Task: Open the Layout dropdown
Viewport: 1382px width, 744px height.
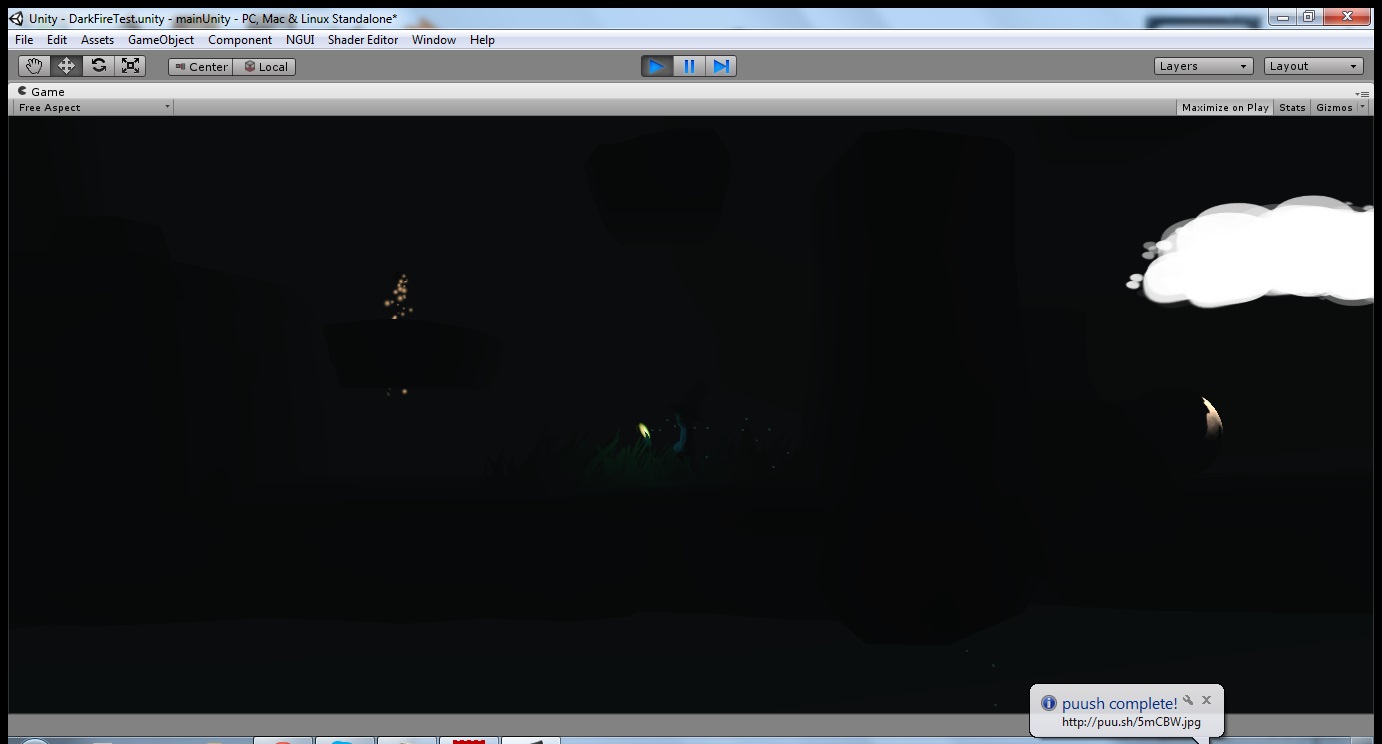Action: tap(1314, 66)
